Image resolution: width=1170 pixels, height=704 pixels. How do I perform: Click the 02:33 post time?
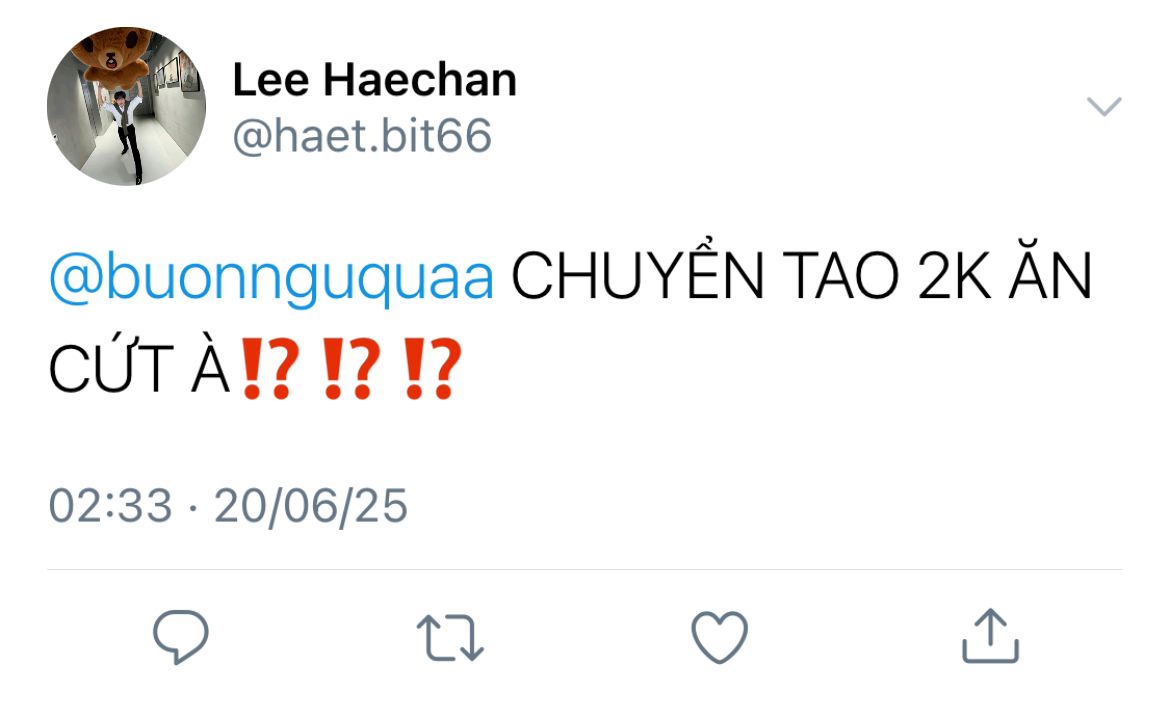110,505
